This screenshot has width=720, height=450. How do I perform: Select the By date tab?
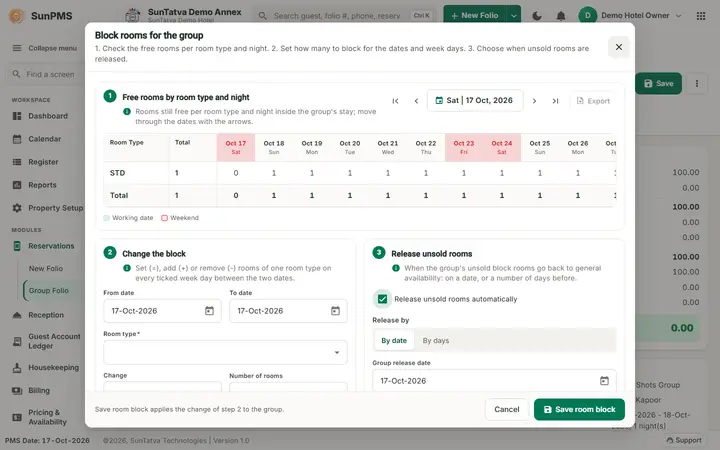tap(394, 341)
